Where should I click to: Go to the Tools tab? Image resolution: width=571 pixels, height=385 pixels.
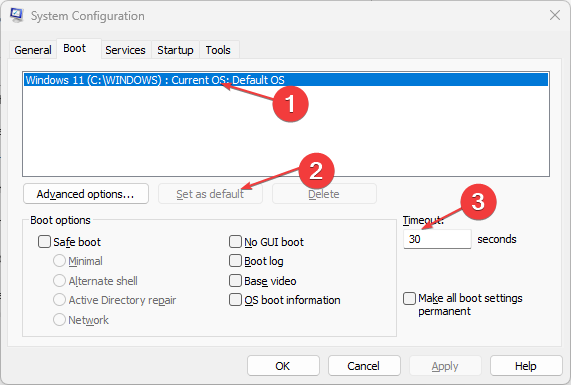[218, 50]
